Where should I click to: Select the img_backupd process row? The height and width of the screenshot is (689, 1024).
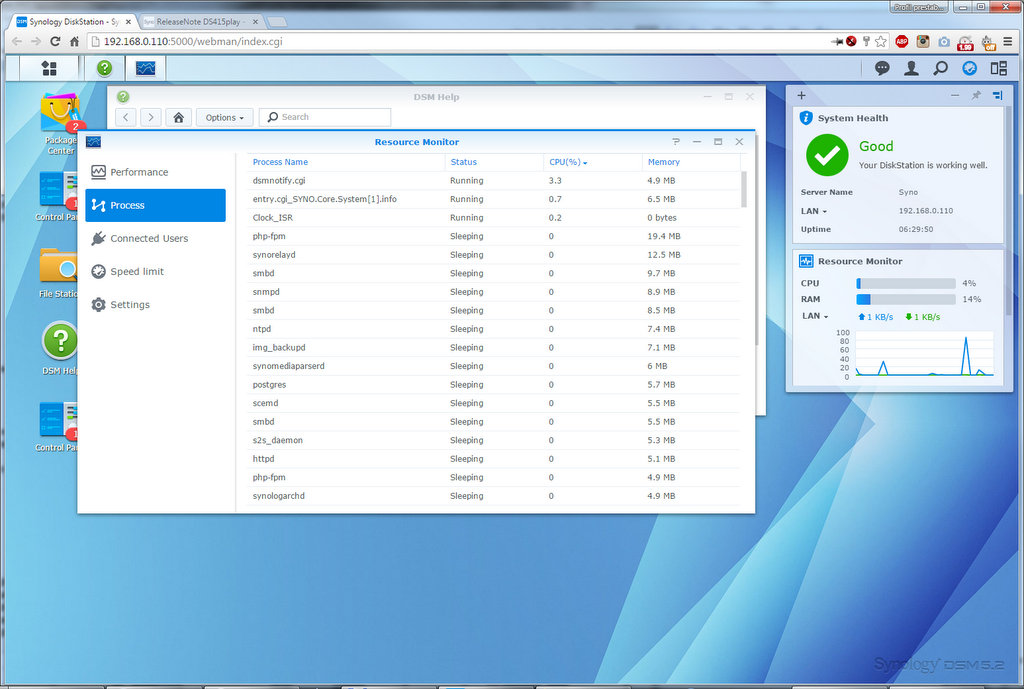[494, 347]
